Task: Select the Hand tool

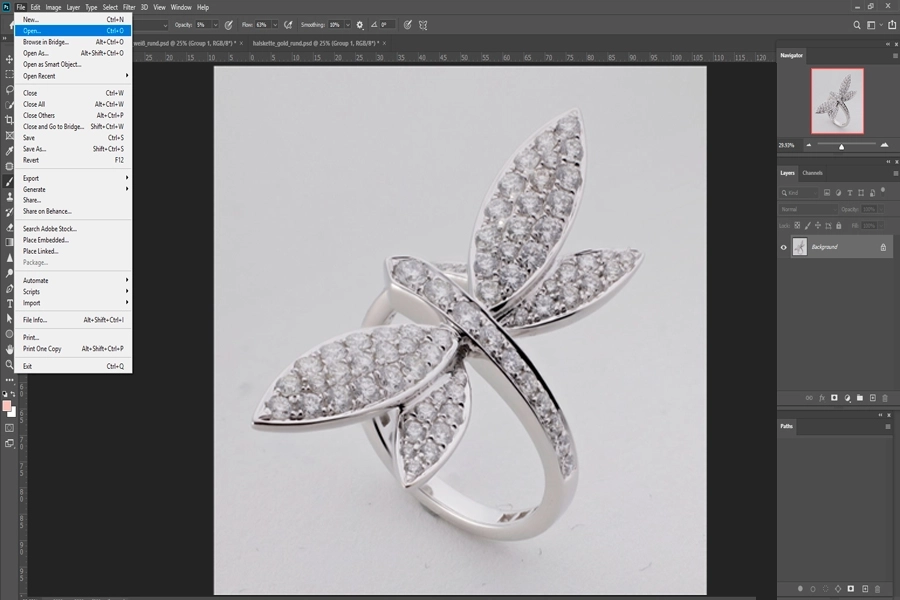Action: coord(9,349)
